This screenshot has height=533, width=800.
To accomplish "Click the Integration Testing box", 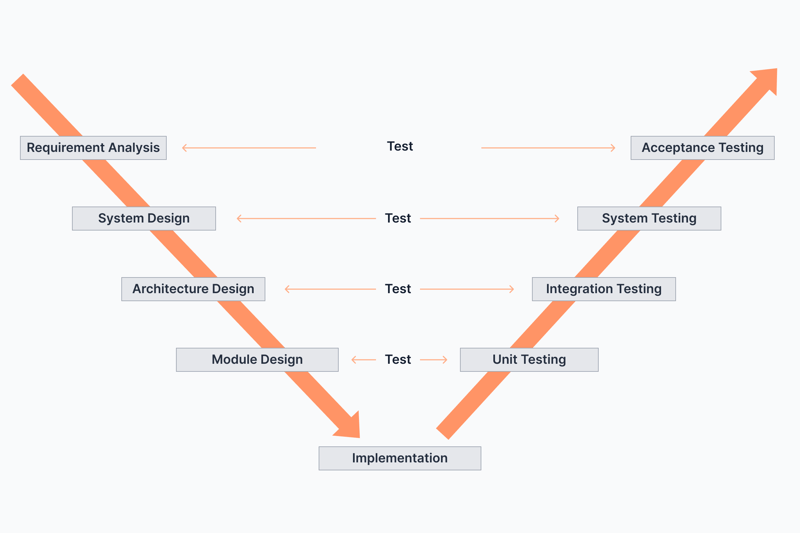I will click(604, 289).
